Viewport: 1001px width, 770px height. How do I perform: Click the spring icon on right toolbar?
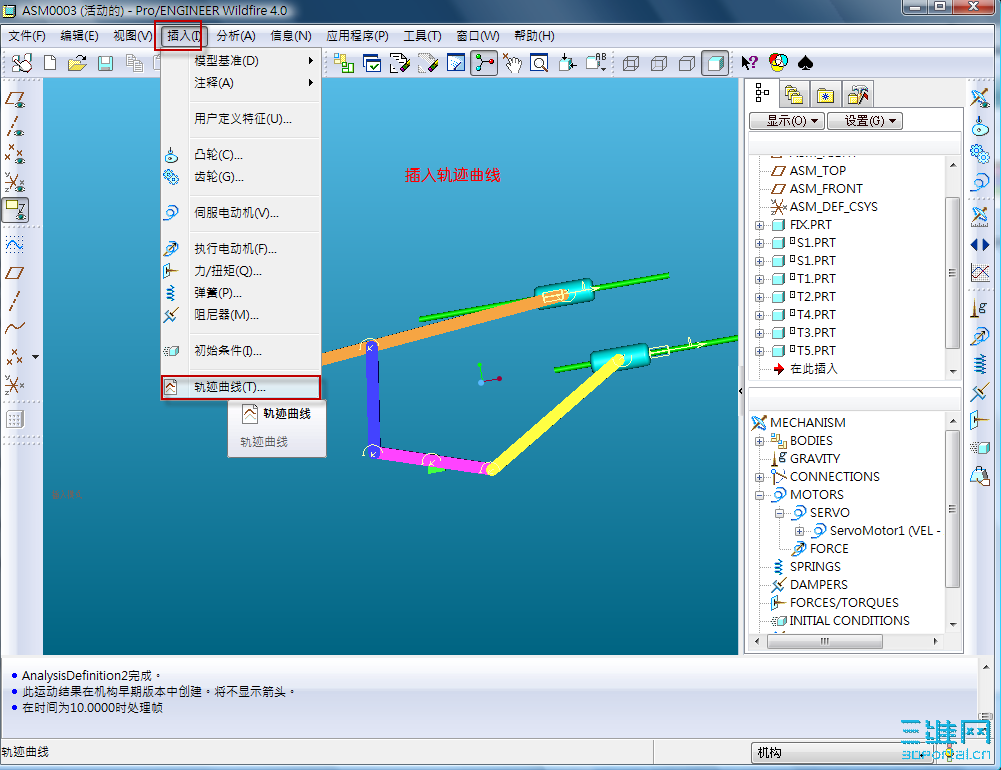[980, 365]
